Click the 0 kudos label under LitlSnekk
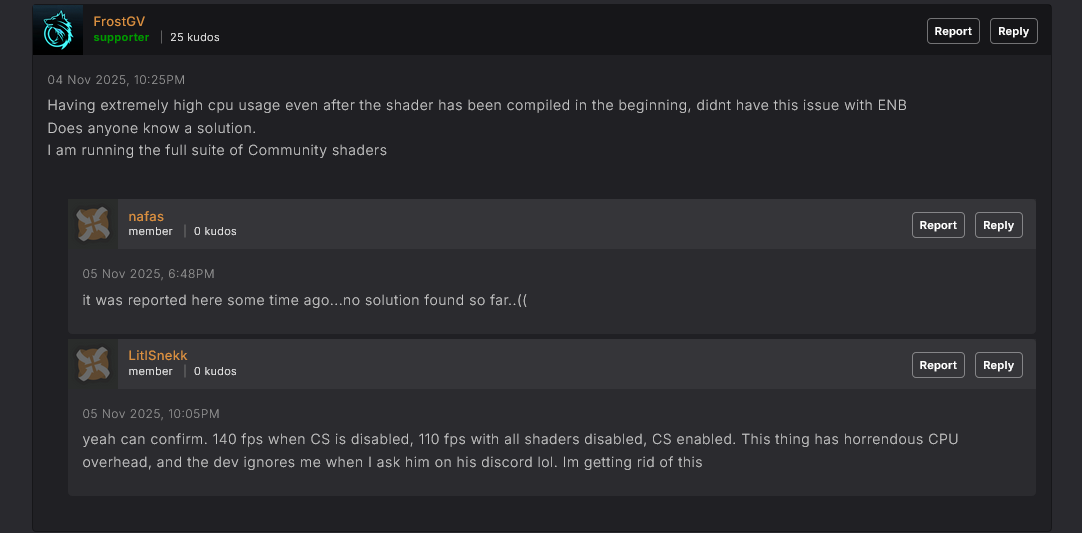The width and height of the screenshot is (1082, 533). coord(215,372)
